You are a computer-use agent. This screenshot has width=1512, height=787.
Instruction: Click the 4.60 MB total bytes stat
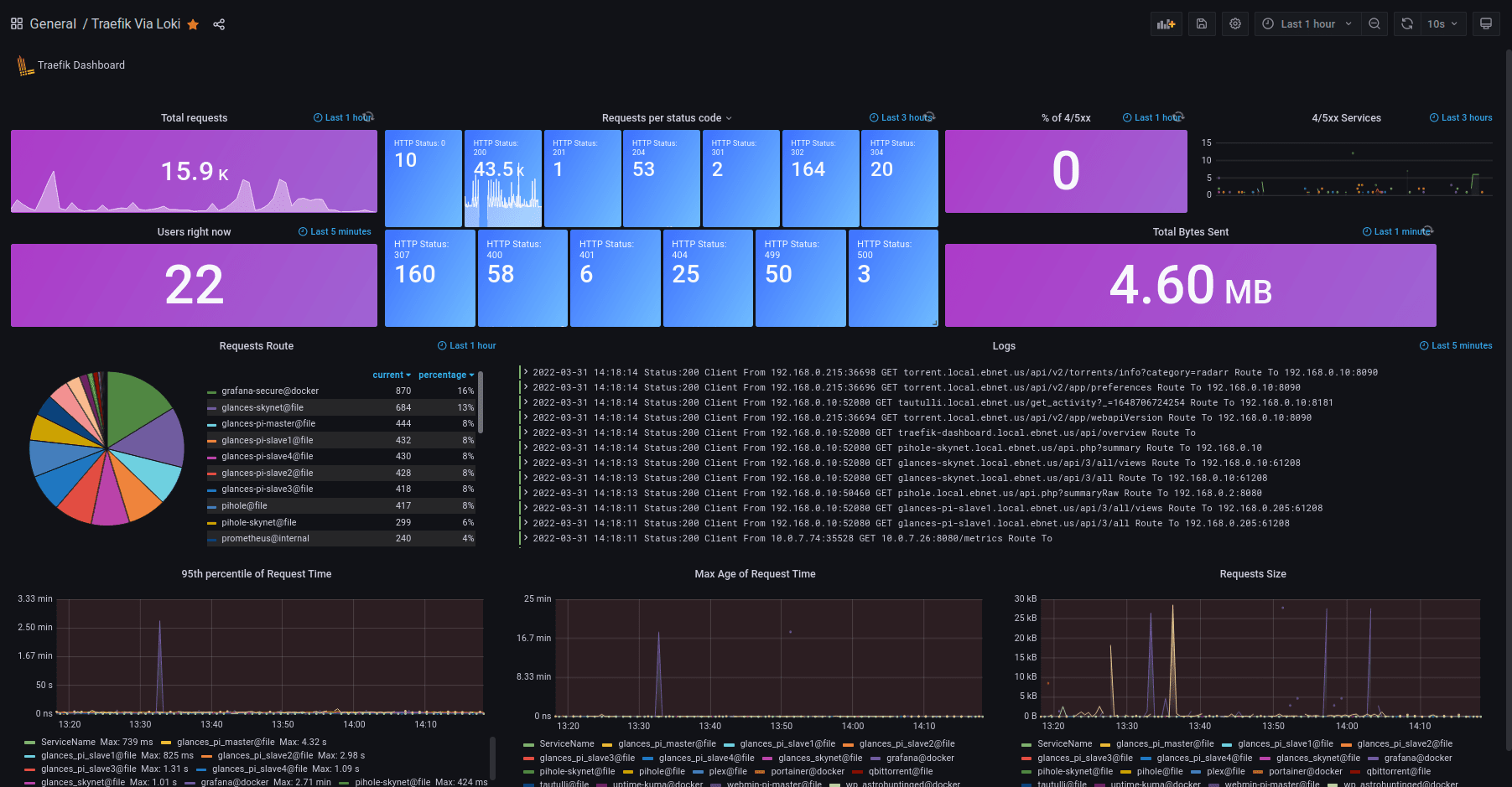click(x=1190, y=285)
